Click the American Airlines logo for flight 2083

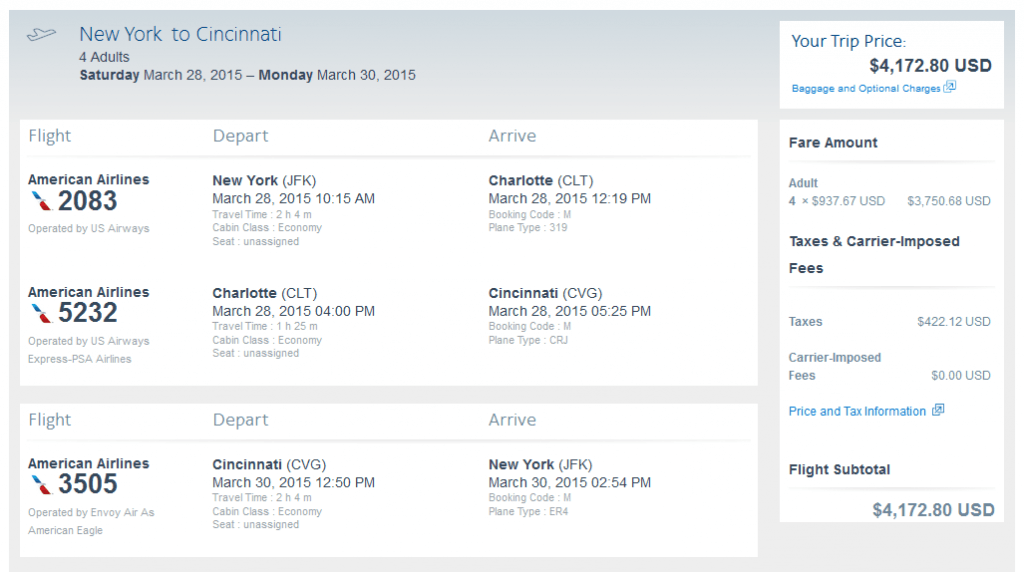41,201
